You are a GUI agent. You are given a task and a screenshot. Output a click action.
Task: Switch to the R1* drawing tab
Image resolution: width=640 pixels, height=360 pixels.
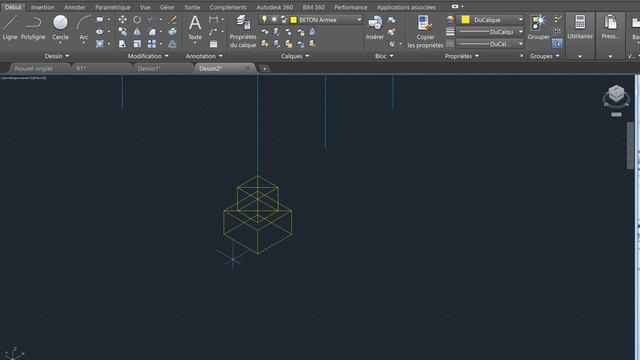pyautogui.click(x=102, y=69)
